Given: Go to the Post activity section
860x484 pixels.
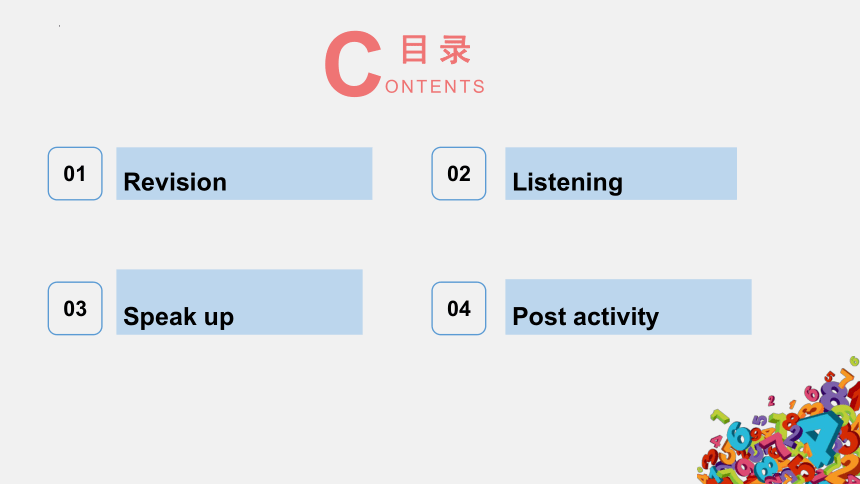Looking at the screenshot, I should (628, 307).
